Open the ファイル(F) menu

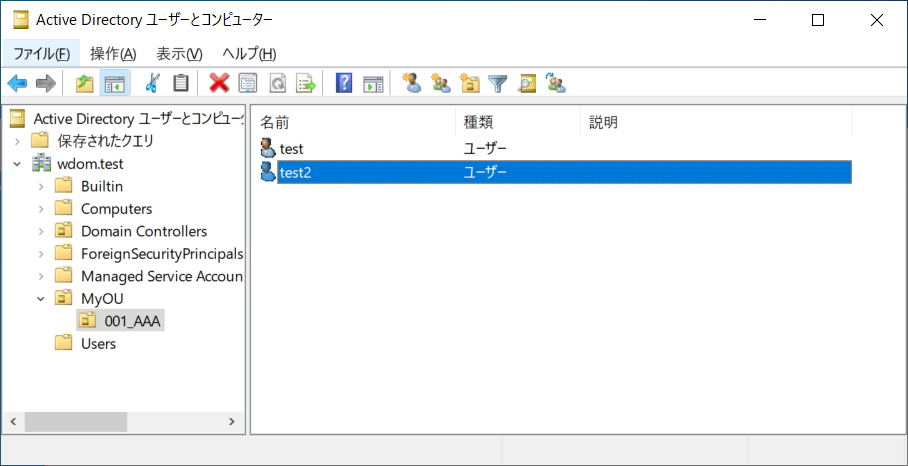point(42,54)
